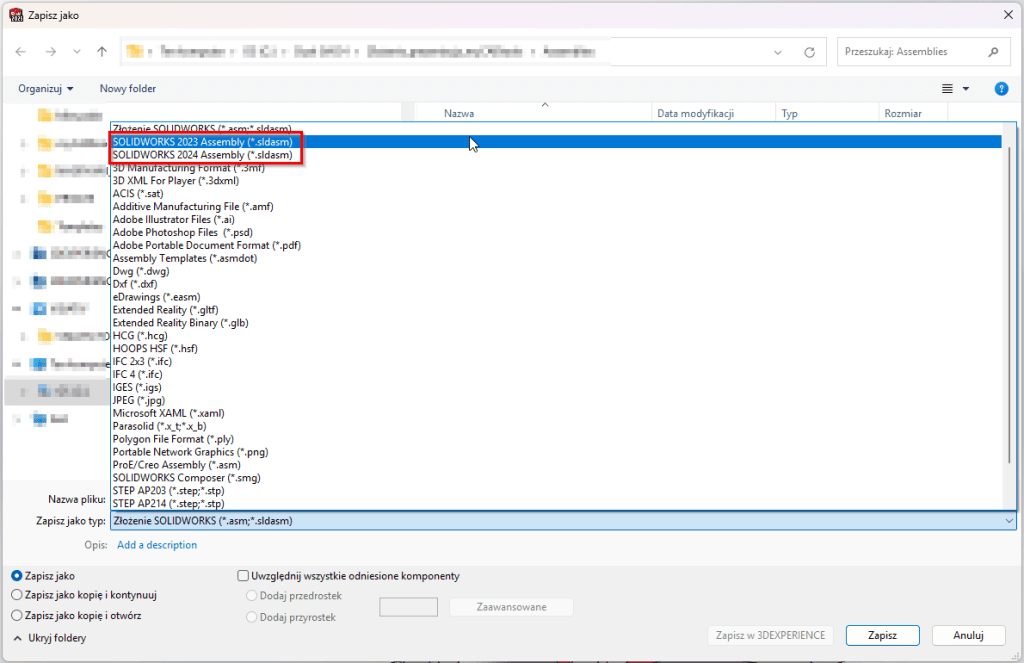This screenshot has height=663, width=1024.
Task: Click the Add a description link
Action: [157, 545]
